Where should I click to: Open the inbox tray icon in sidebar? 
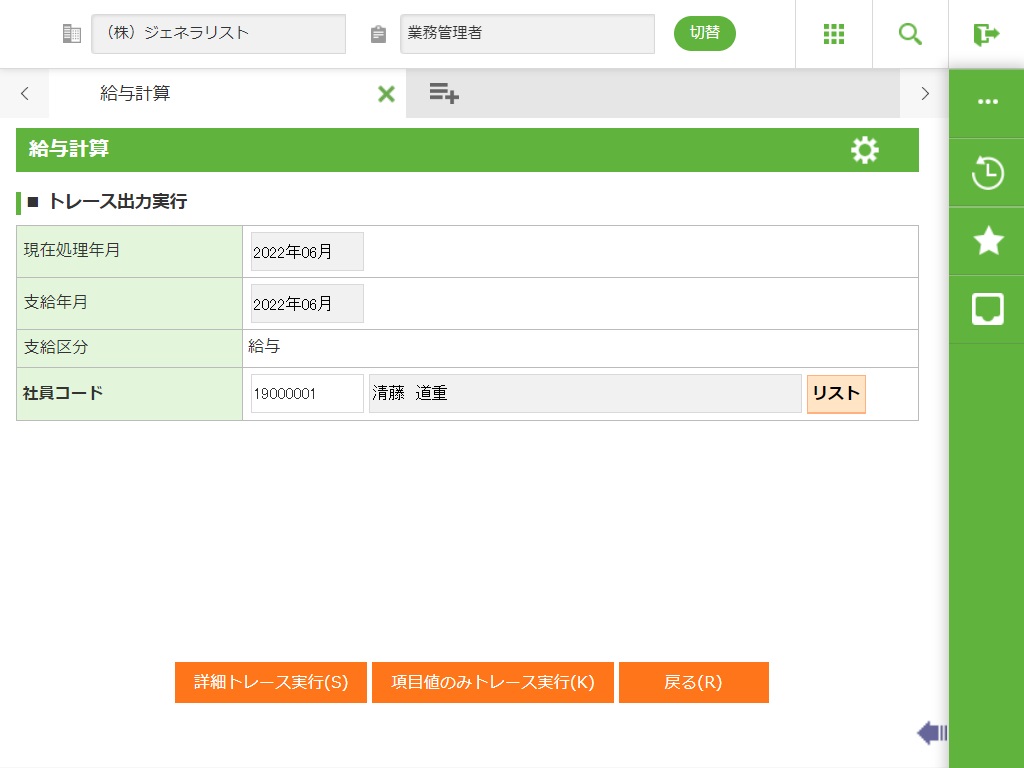pyautogui.click(x=987, y=309)
